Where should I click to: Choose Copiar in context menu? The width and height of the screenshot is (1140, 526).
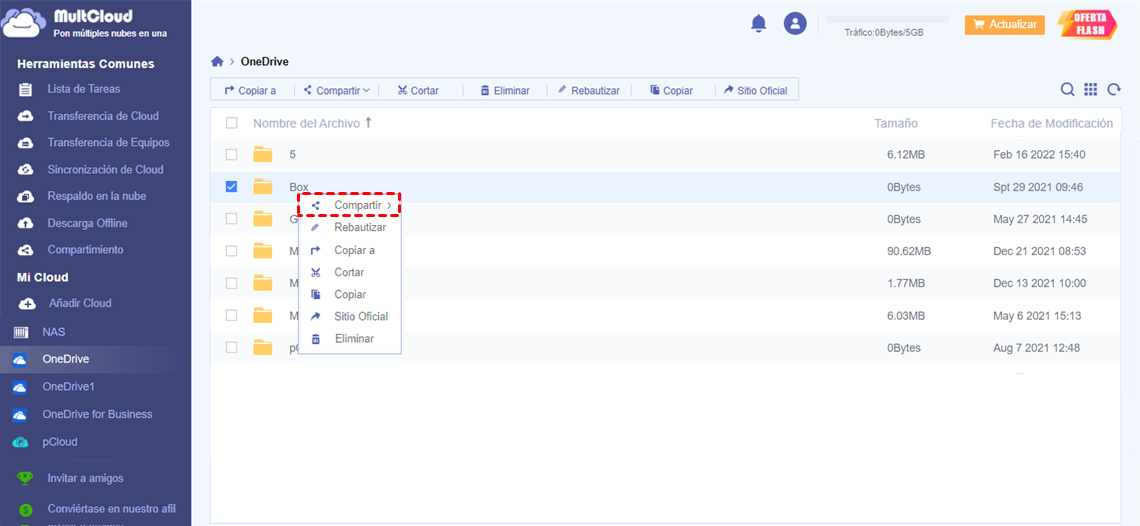tap(350, 294)
